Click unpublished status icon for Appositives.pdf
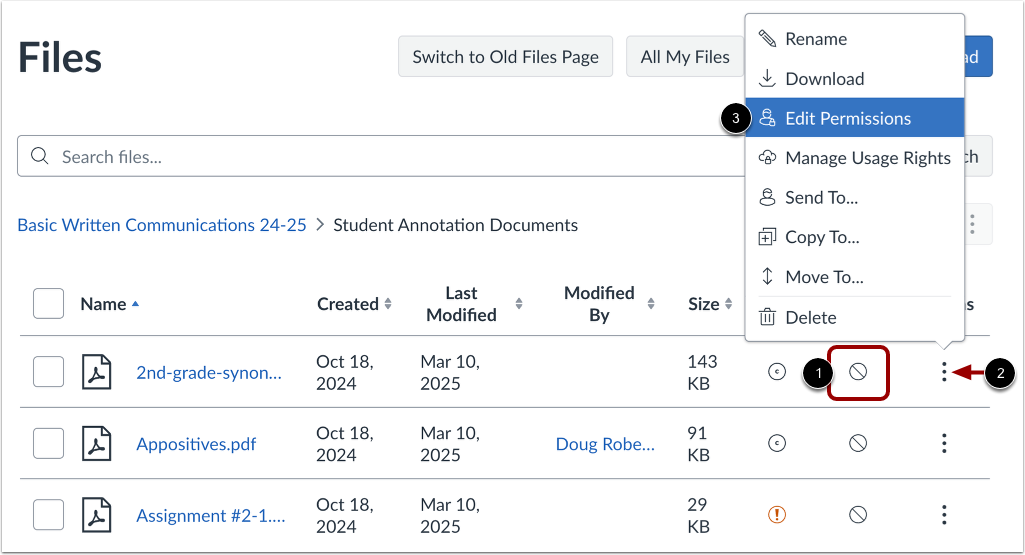This screenshot has height=555, width=1025. (858, 443)
